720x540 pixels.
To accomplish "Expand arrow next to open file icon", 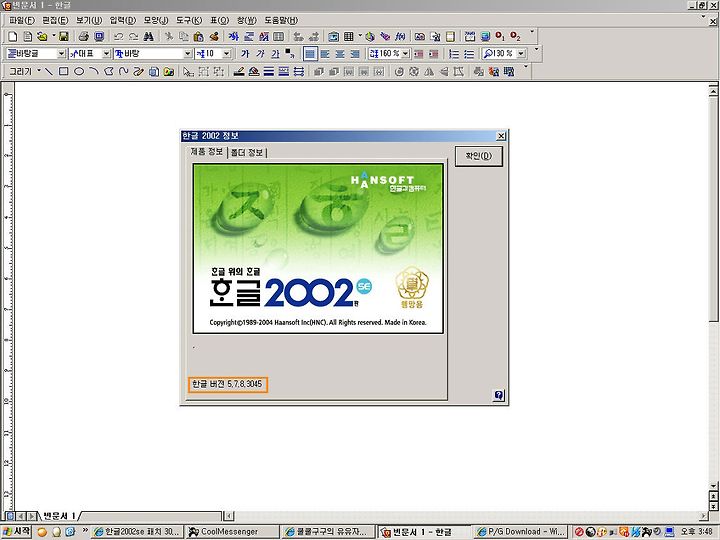I will 53,35.
